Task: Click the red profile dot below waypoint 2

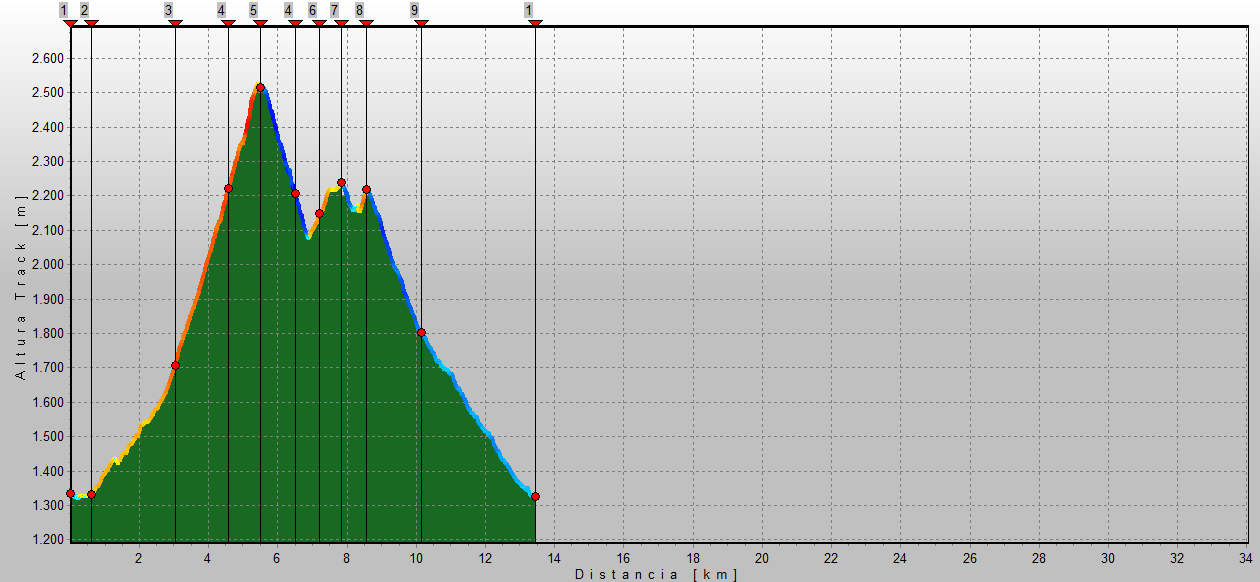Action: pyautogui.click(x=91, y=494)
